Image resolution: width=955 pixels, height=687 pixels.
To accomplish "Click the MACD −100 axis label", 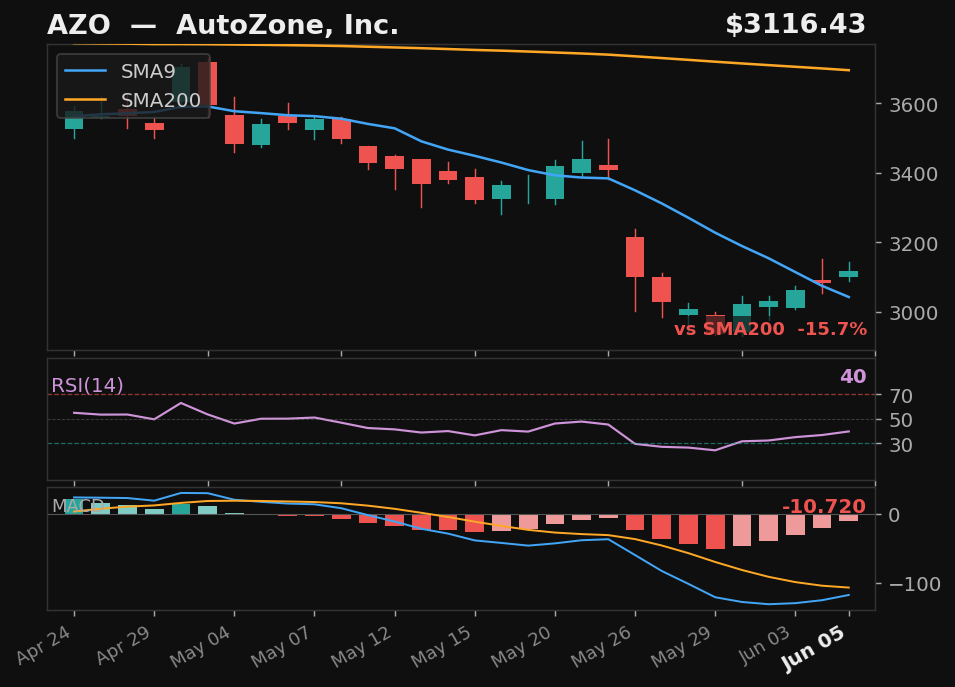I will click(915, 584).
